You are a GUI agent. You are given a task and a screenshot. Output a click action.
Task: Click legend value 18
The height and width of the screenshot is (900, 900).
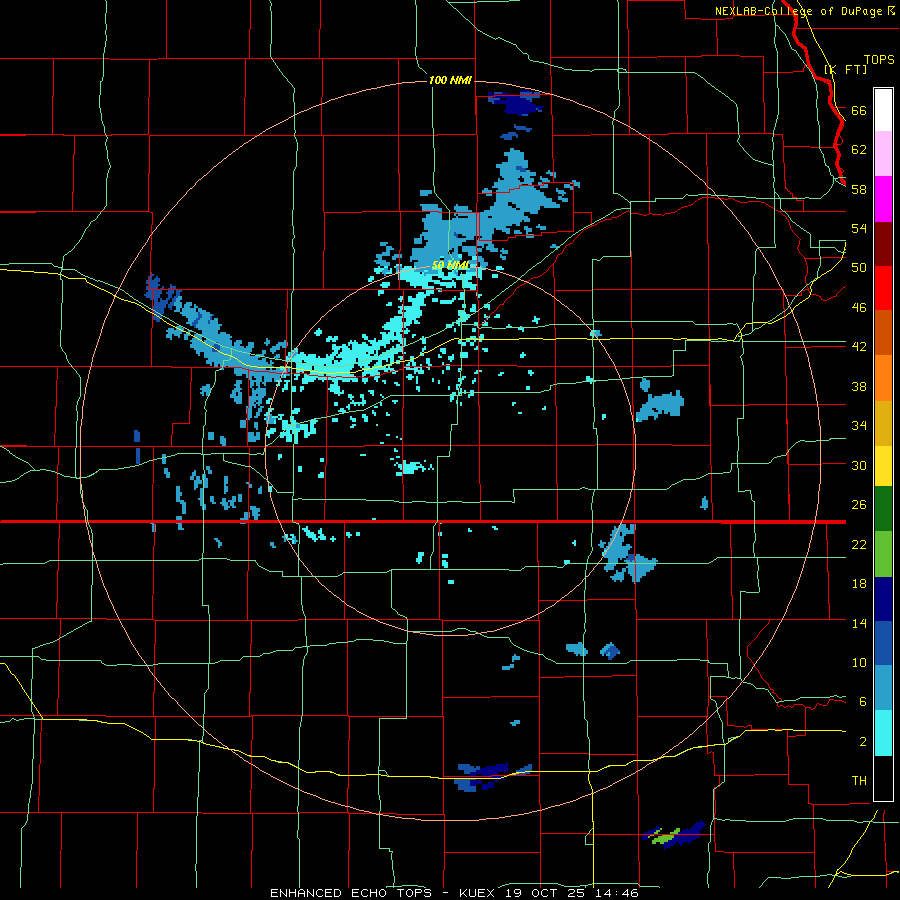pos(859,584)
